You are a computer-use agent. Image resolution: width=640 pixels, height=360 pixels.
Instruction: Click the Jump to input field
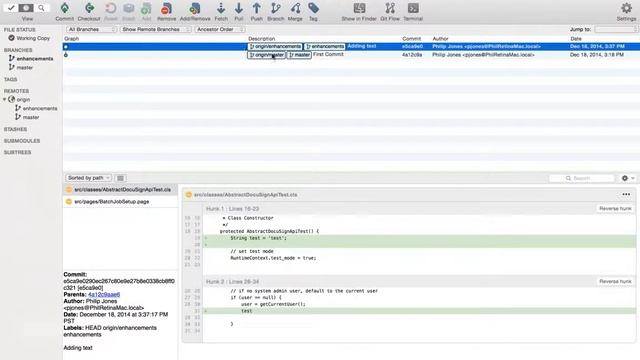616,29
